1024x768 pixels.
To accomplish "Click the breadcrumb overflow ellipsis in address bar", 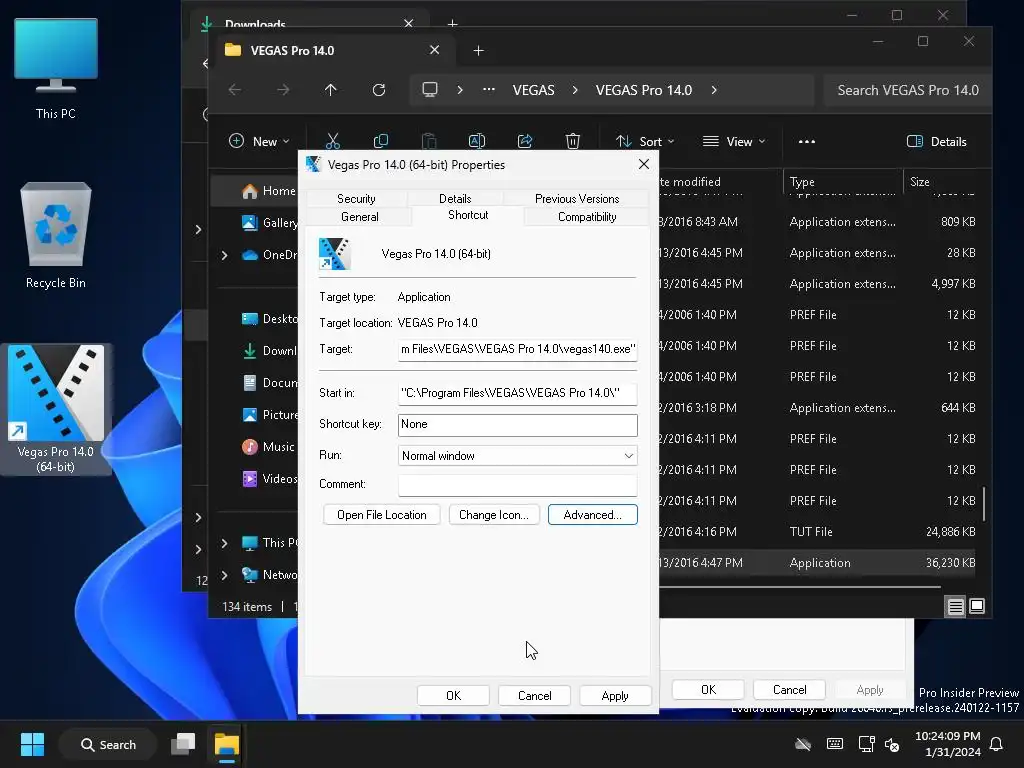I will coord(488,90).
